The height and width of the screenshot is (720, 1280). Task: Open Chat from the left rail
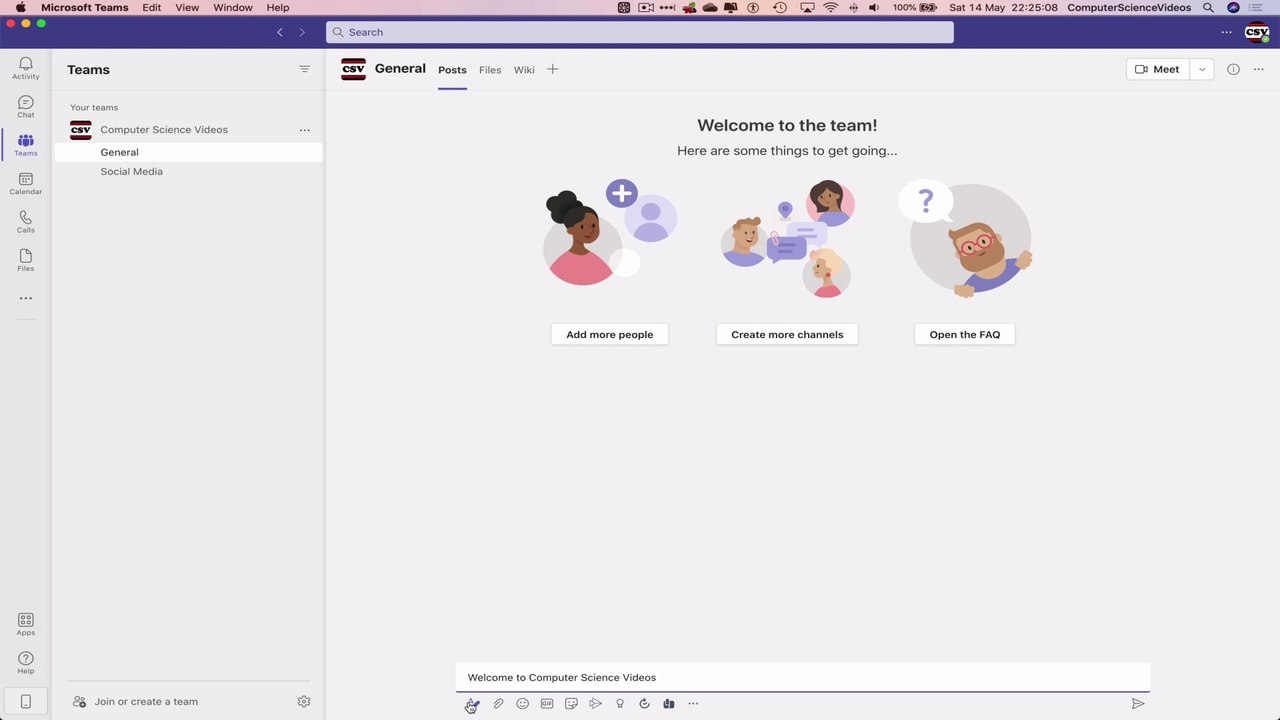tap(26, 107)
